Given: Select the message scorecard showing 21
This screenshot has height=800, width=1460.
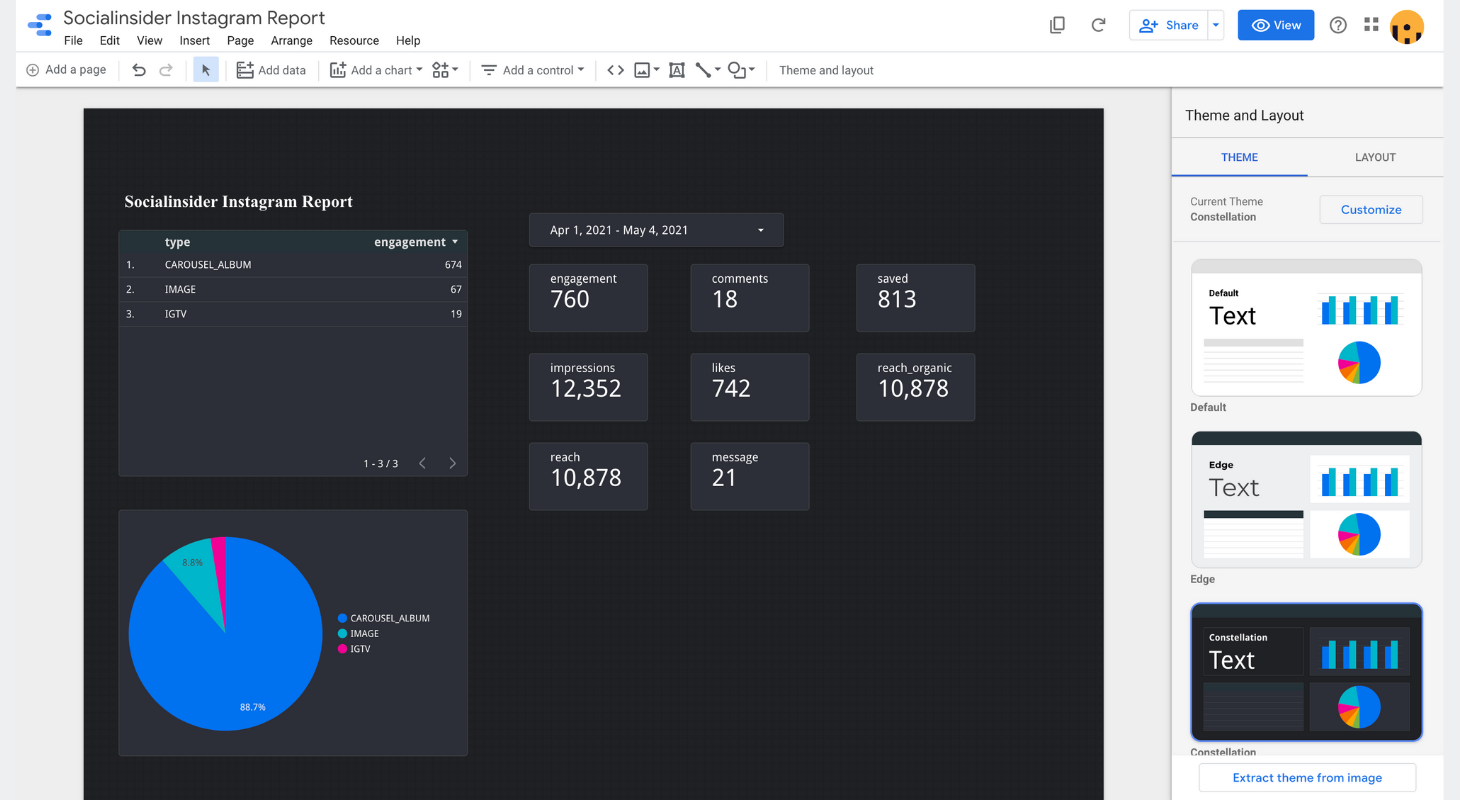Looking at the screenshot, I should 750,476.
